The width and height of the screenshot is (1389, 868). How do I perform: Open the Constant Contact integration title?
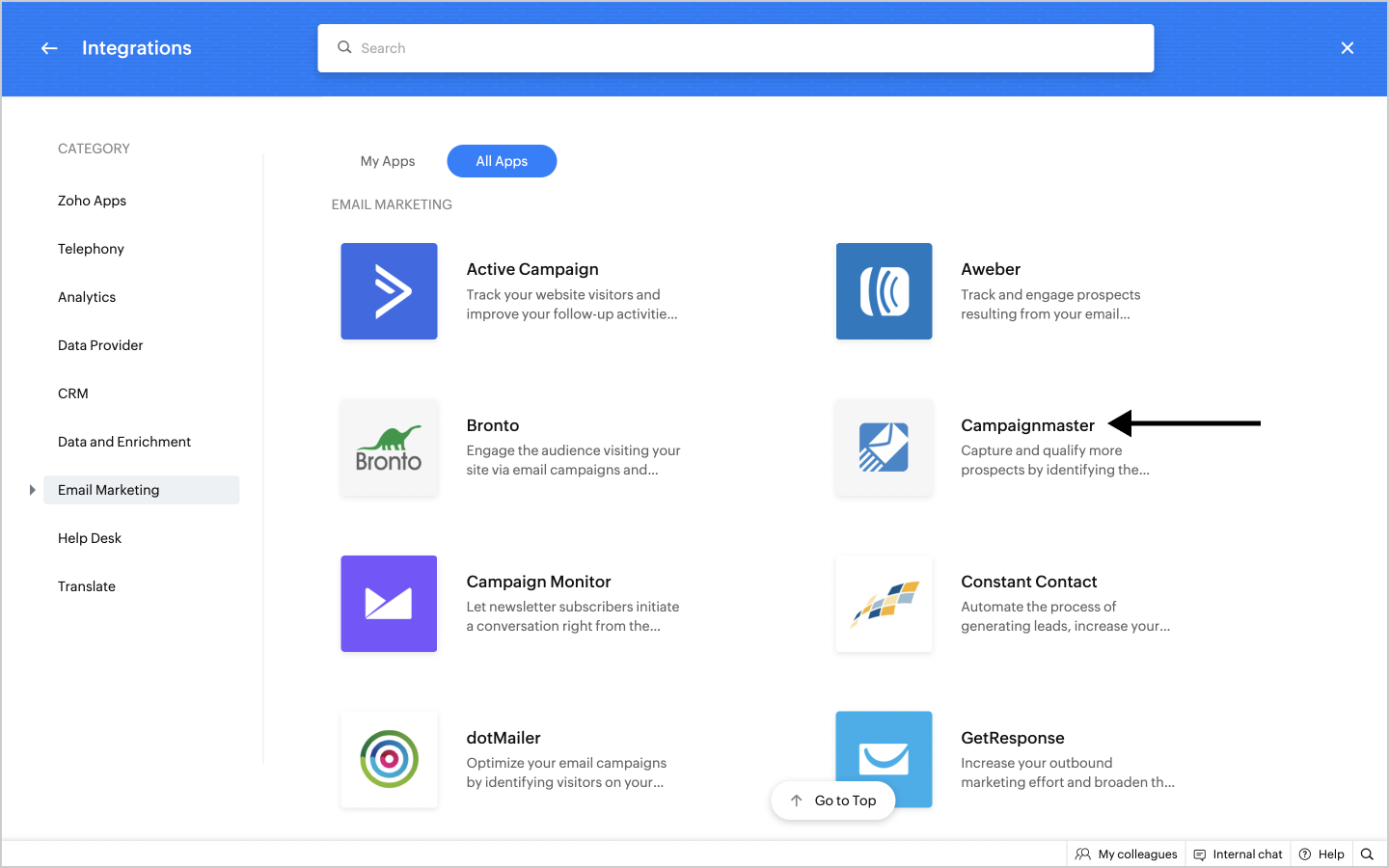tap(1029, 582)
